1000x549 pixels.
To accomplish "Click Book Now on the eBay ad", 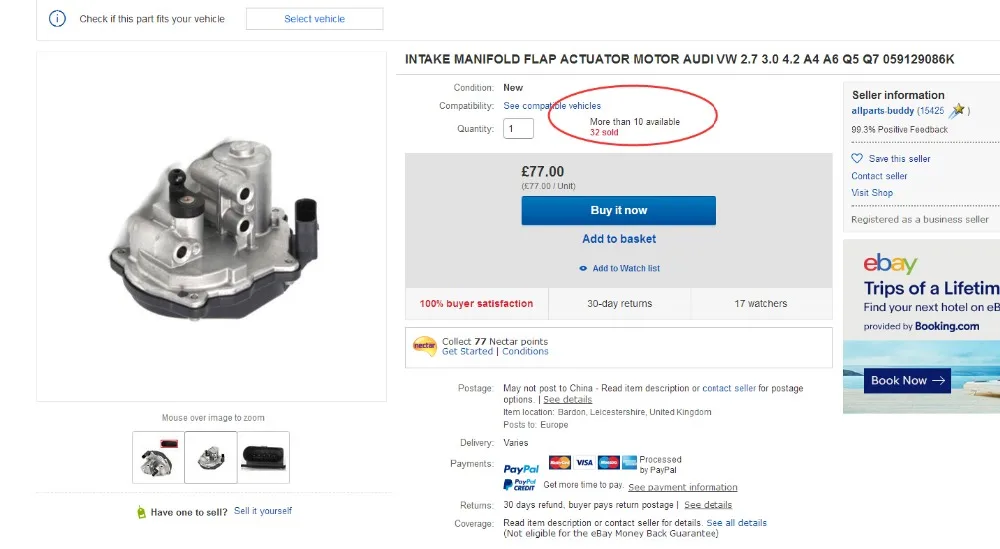I will (907, 381).
